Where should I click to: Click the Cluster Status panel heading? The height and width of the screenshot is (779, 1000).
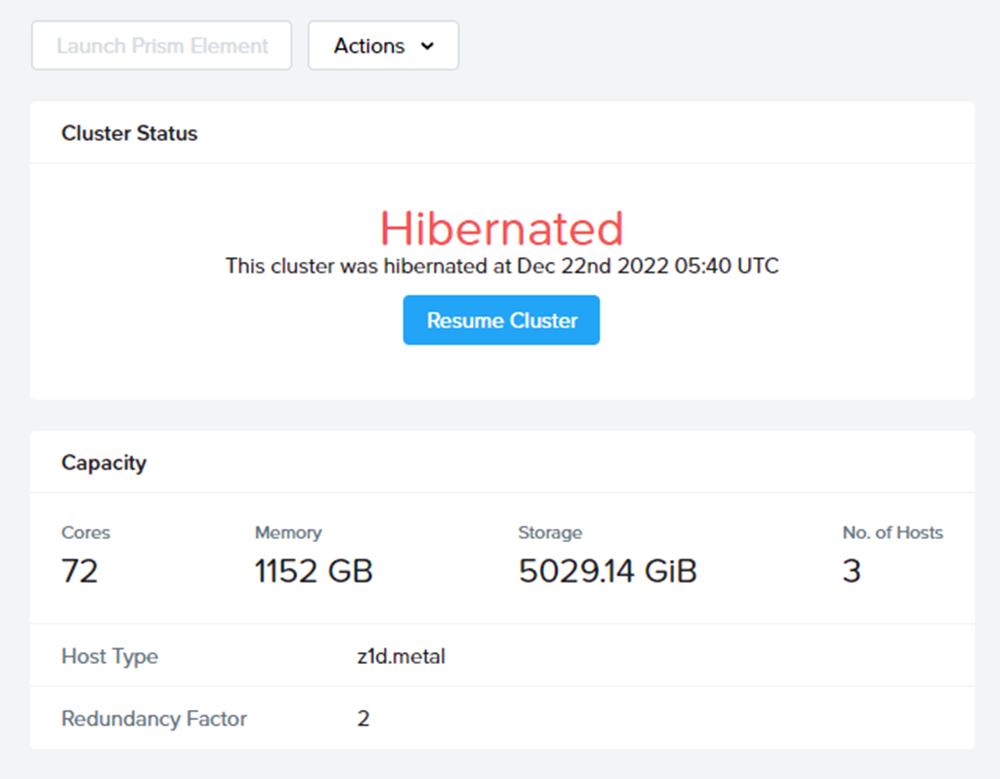tap(130, 133)
